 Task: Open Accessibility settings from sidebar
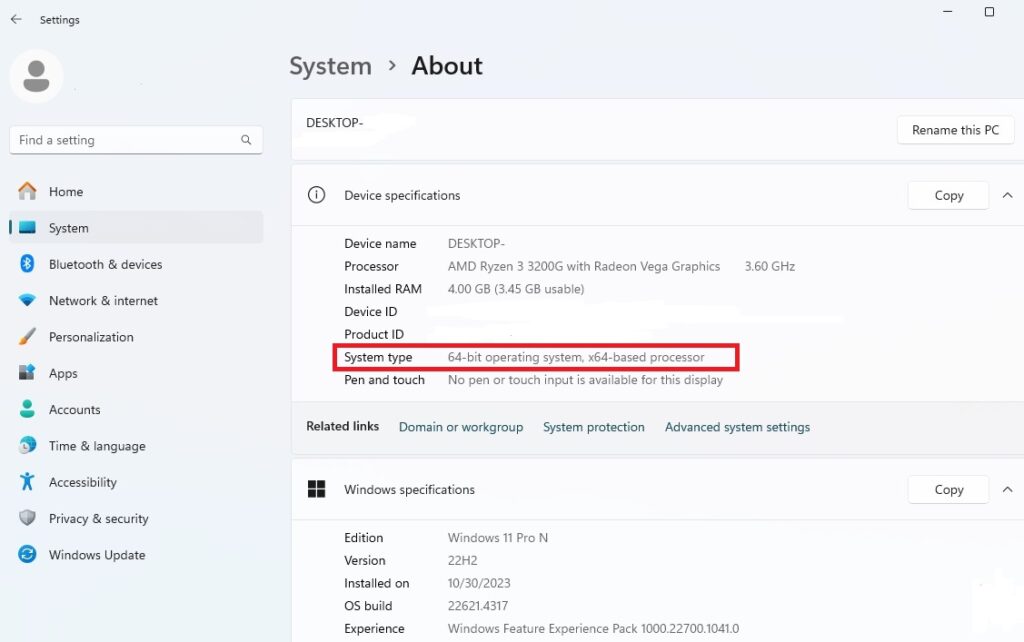pyautogui.click(x=27, y=482)
